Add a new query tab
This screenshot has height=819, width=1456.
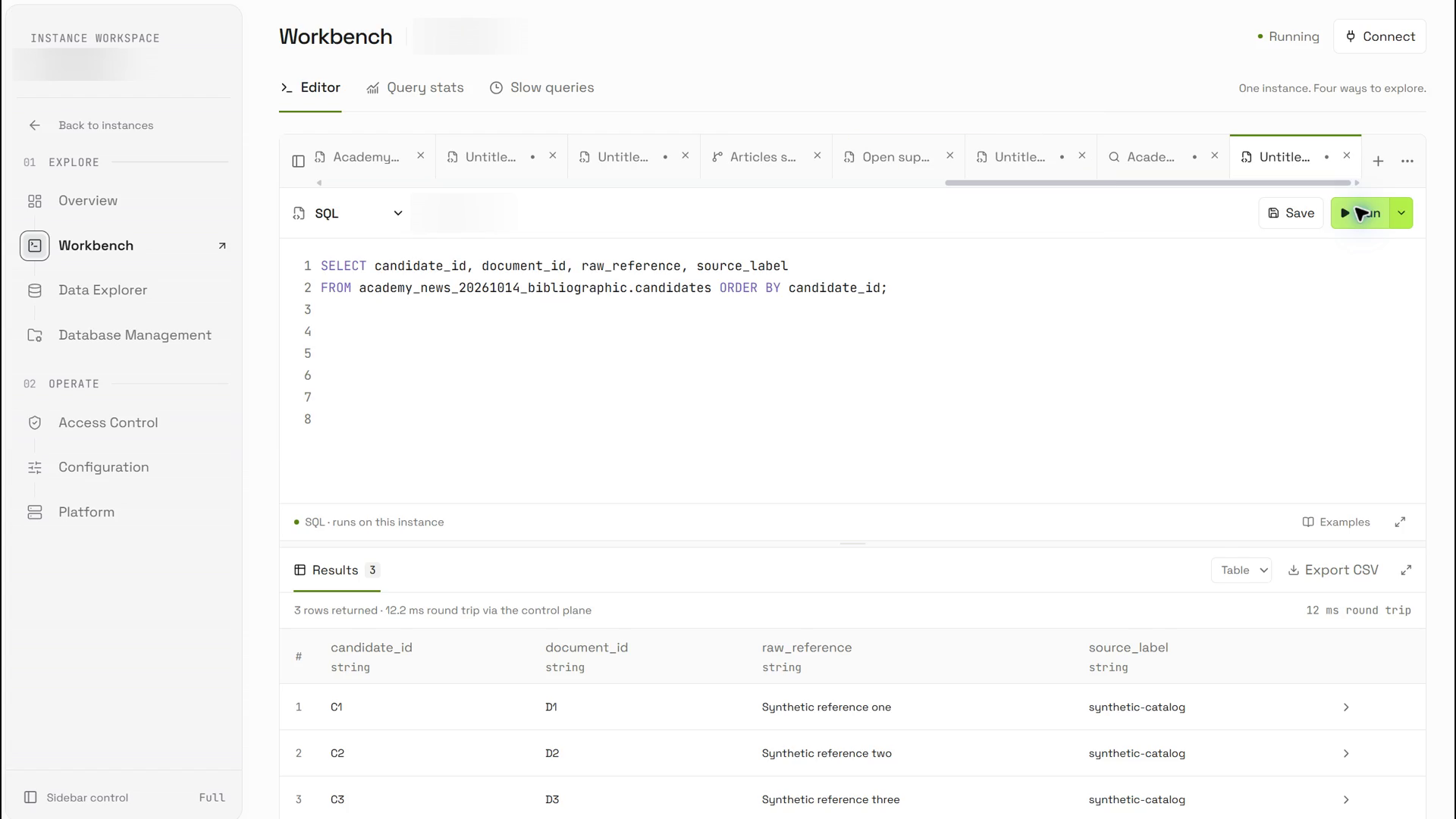[x=1378, y=161]
